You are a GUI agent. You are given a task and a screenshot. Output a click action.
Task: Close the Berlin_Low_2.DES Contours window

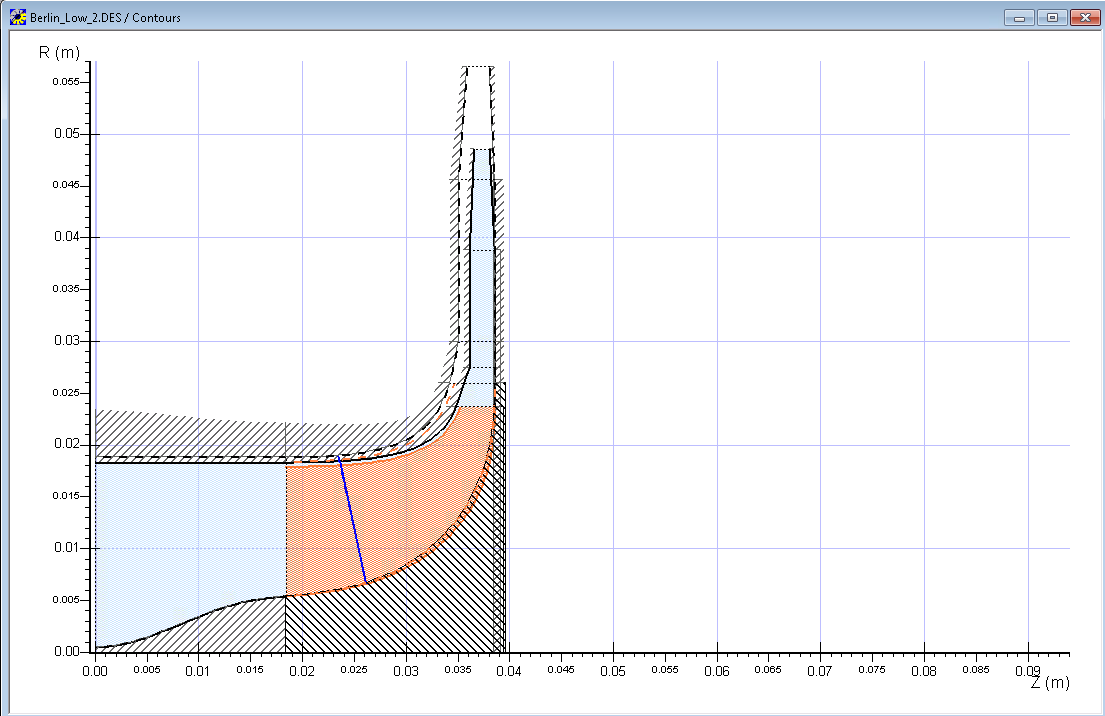(x=1085, y=17)
